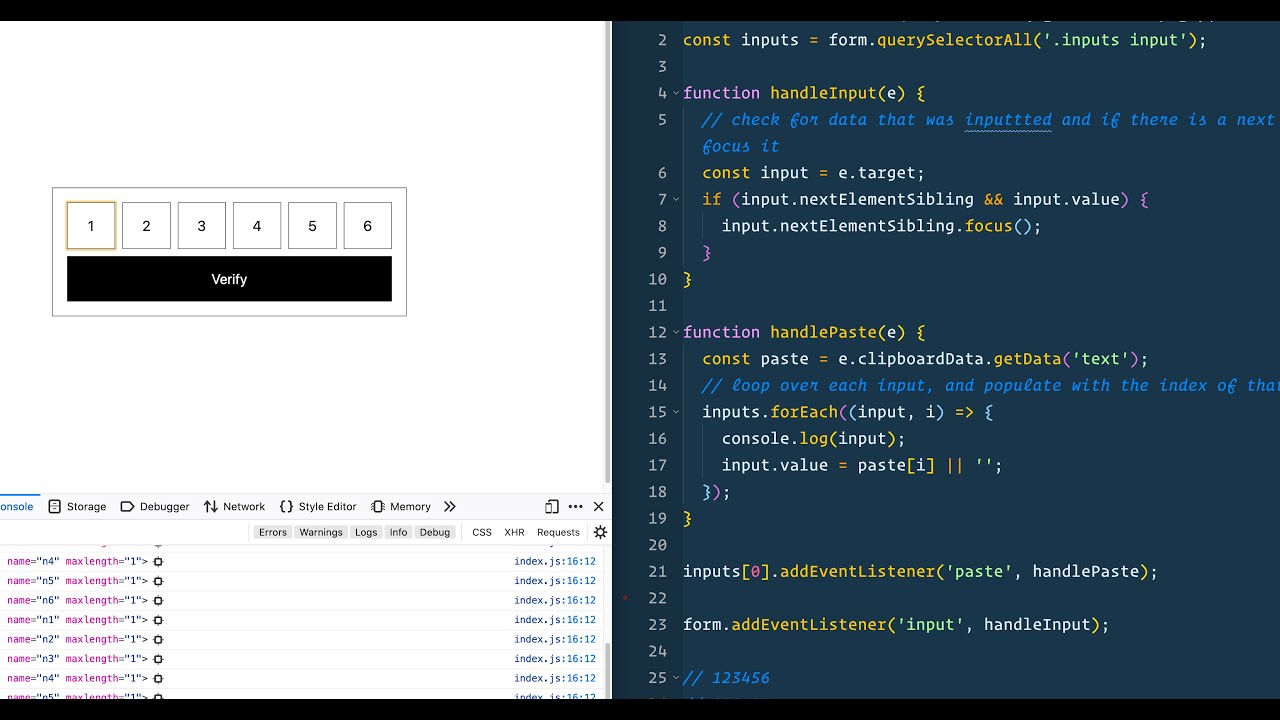Enable the Requests console filter
The width and height of the screenshot is (1280, 720).
pos(558,532)
